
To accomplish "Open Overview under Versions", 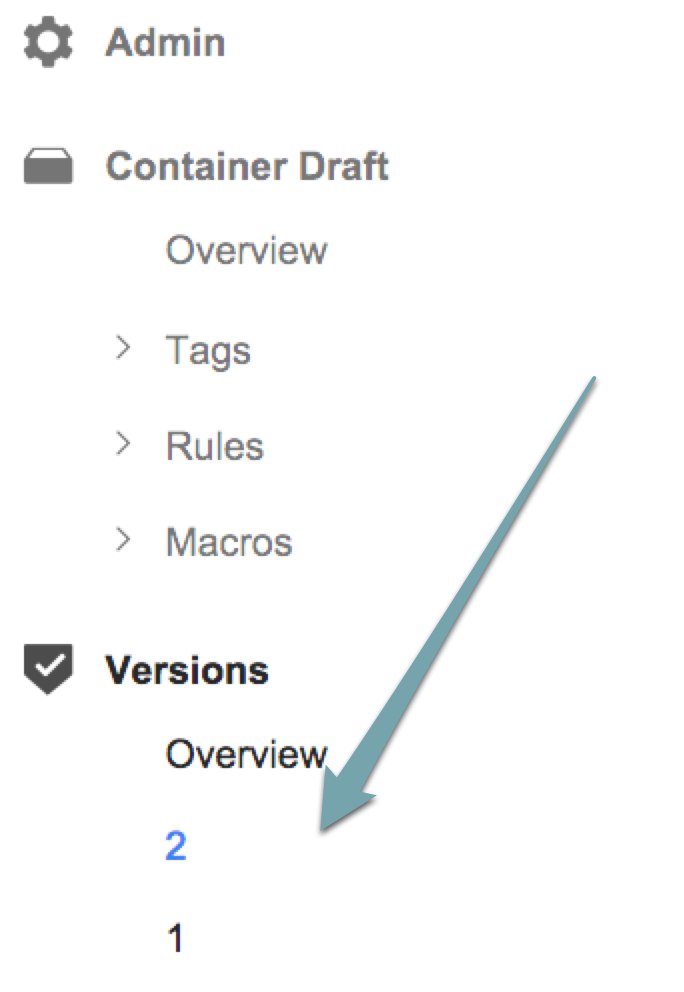I will [246, 754].
